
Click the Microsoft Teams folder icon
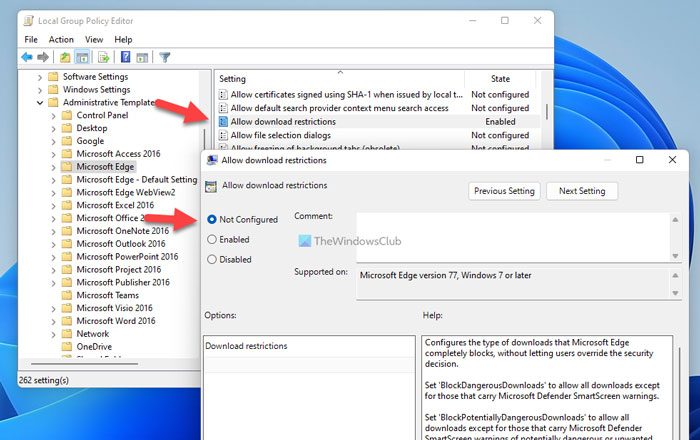pyautogui.click(x=67, y=295)
